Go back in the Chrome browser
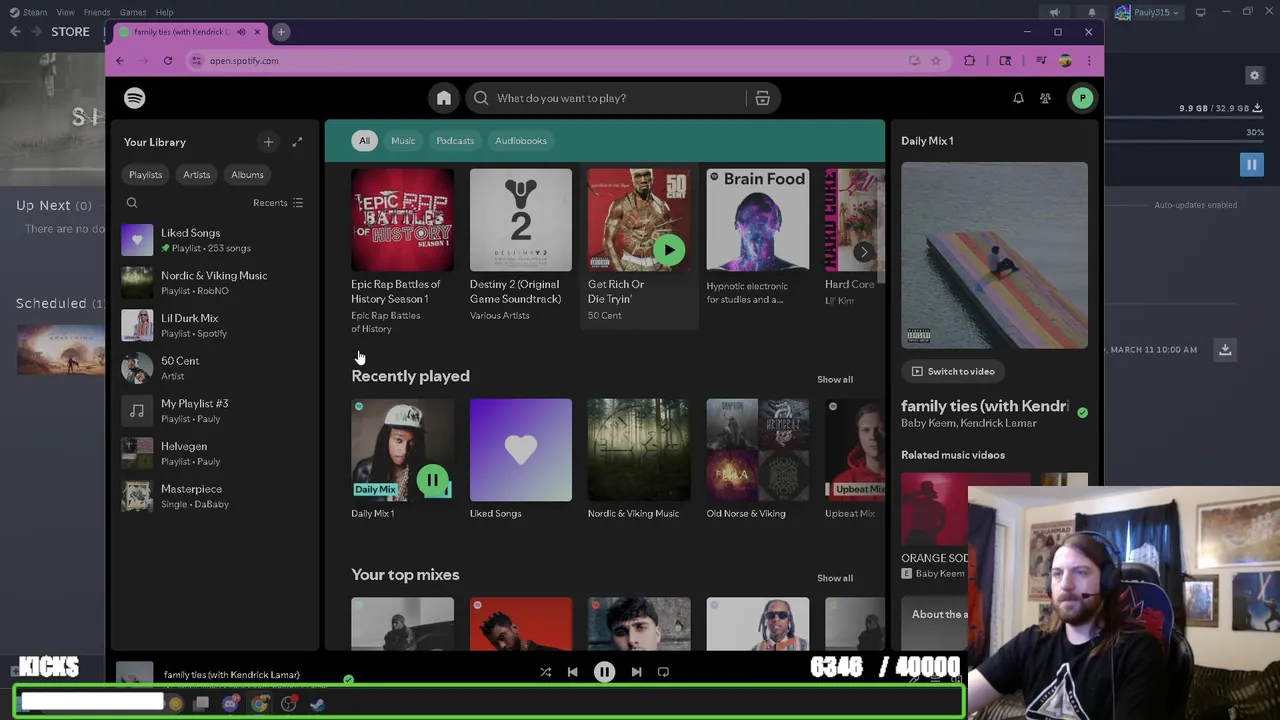This screenshot has height=720, width=1280. click(x=120, y=61)
